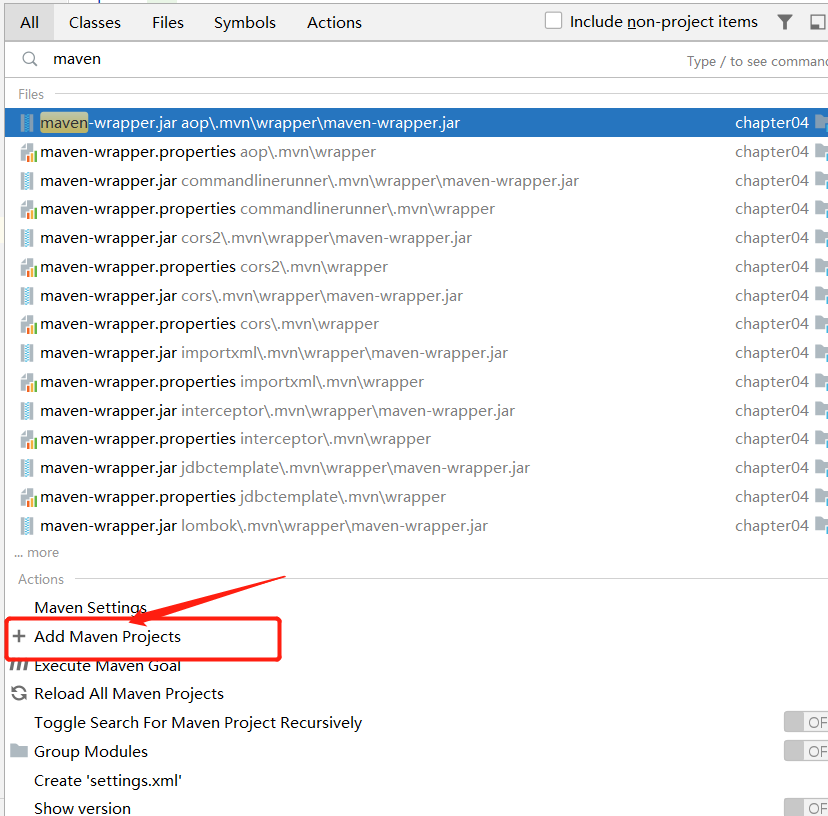
Task: Select Toggle Search For Maven Project Recursively action
Action: pyautogui.click(x=198, y=723)
